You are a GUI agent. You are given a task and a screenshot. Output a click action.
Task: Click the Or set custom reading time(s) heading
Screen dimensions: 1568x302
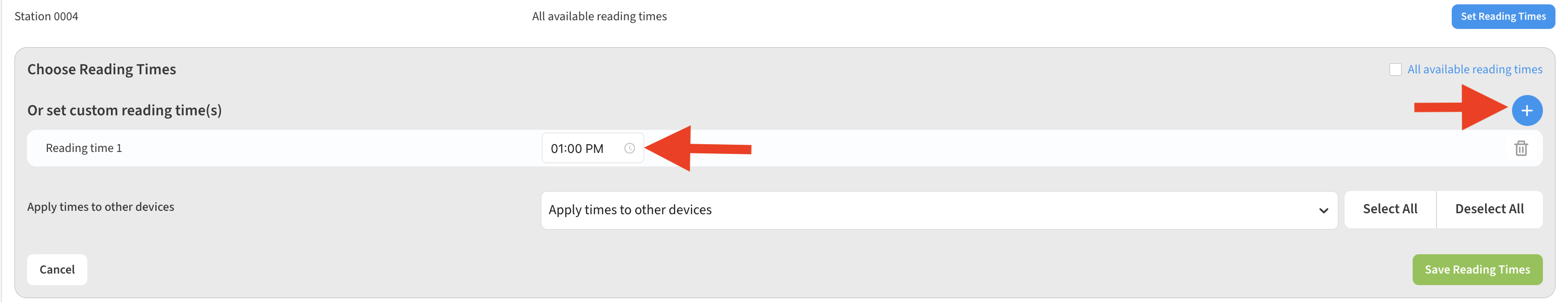[x=125, y=110]
